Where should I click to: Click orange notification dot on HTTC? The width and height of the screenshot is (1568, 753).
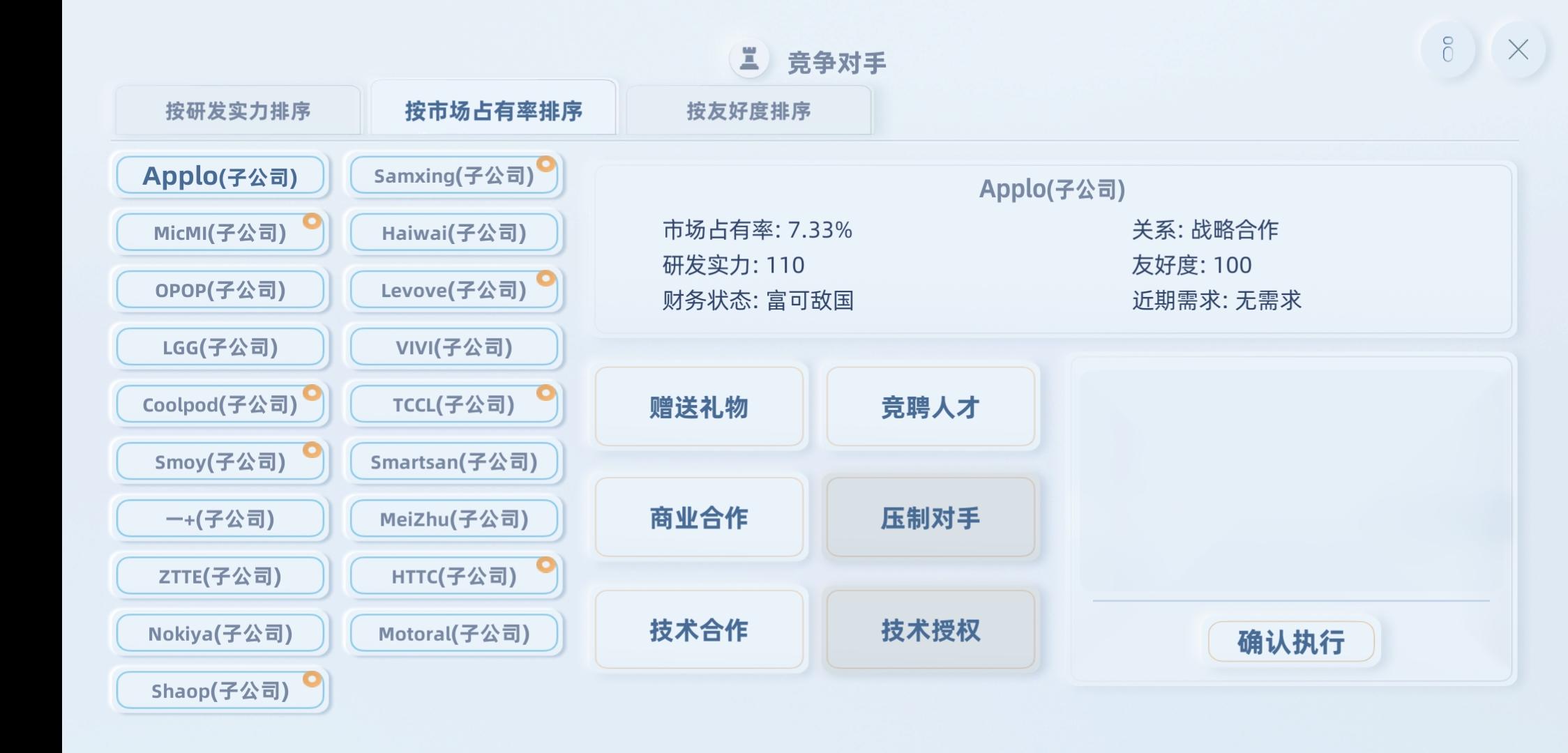tap(545, 565)
